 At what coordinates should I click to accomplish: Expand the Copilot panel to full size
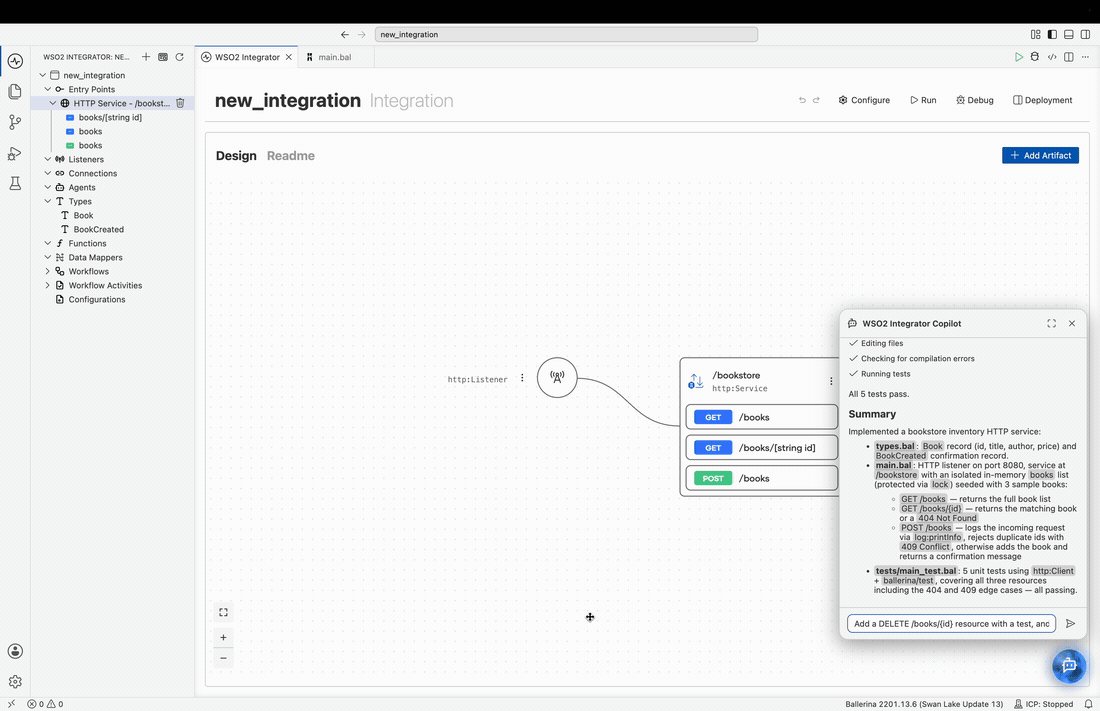(1052, 324)
